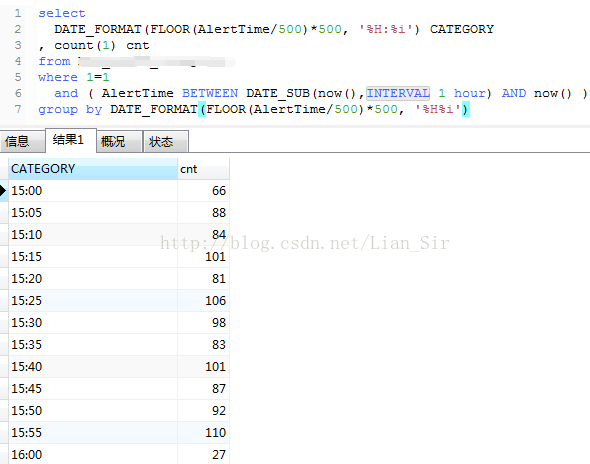Click line number 6 in the editor gutter
The height and width of the screenshot is (464, 590).
point(18,93)
